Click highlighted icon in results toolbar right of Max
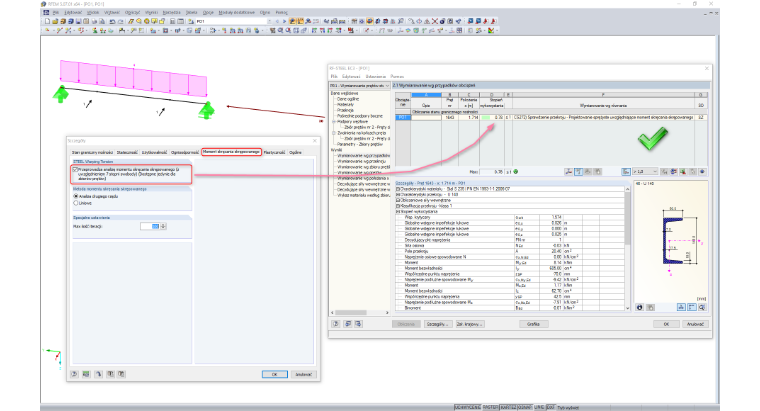Screen dimensions: 760x411 pyautogui.click(x=578, y=172)
